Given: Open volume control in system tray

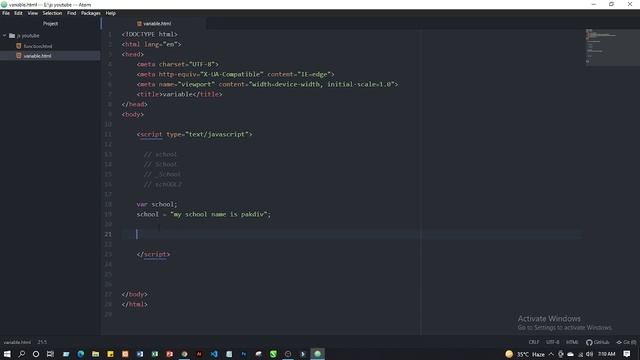Looking at the screenshot, I should pos(589,354).
